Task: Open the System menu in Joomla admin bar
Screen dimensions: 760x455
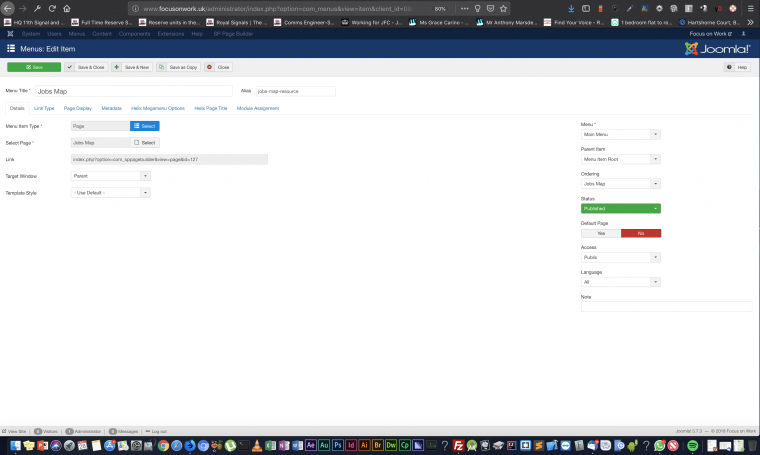Action: tap(31, 33)
